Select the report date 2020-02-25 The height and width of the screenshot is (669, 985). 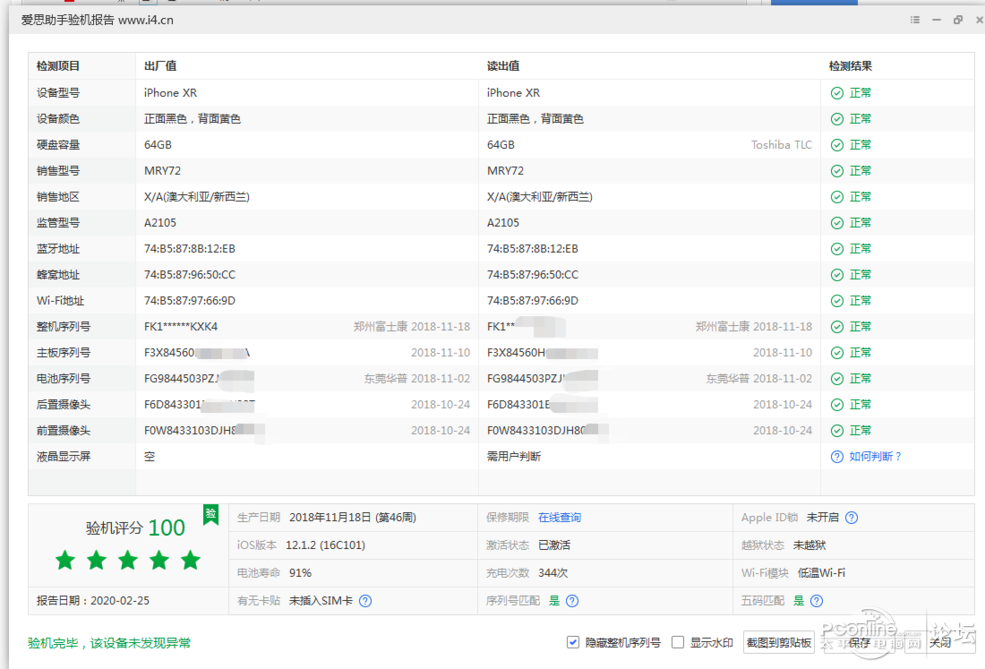tap(120, 601)
